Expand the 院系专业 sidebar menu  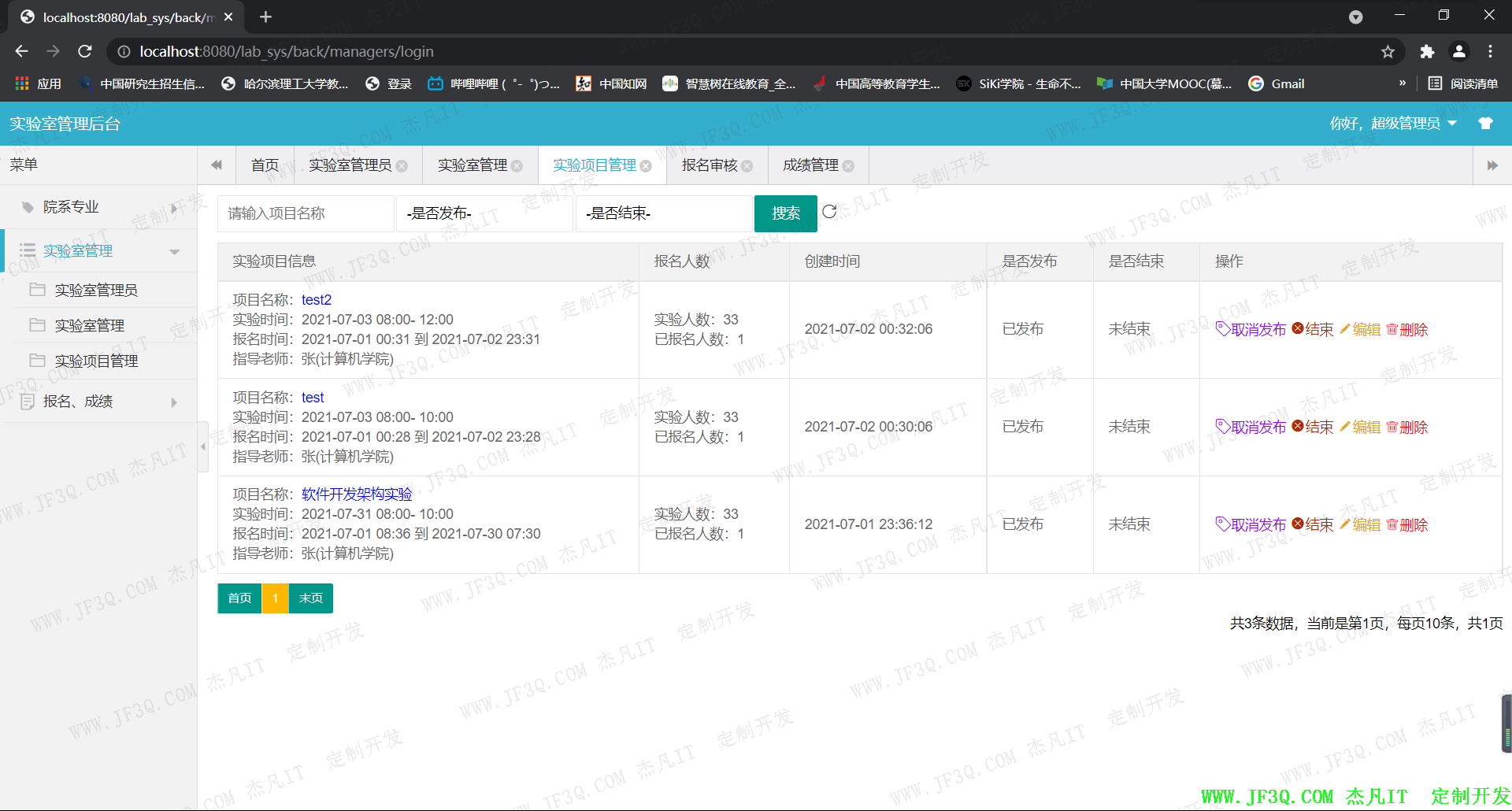click(98, 207)
